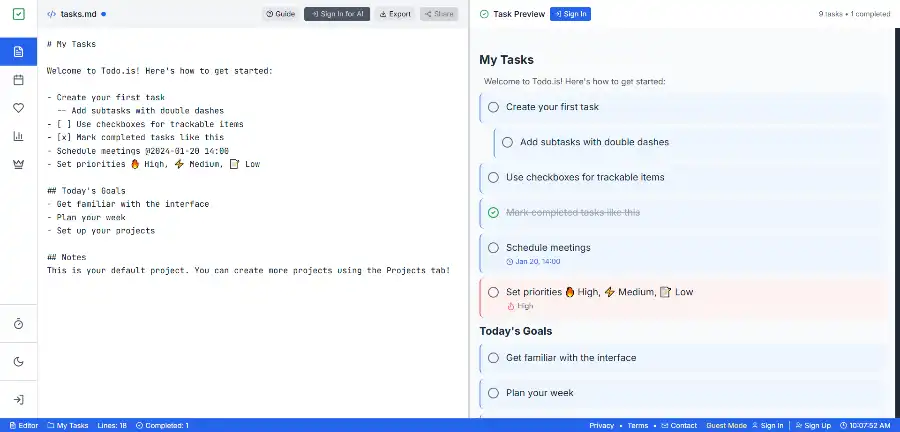Click Sign in for AI button
This screenshot has height=432, width=900.
click(337, 14)
